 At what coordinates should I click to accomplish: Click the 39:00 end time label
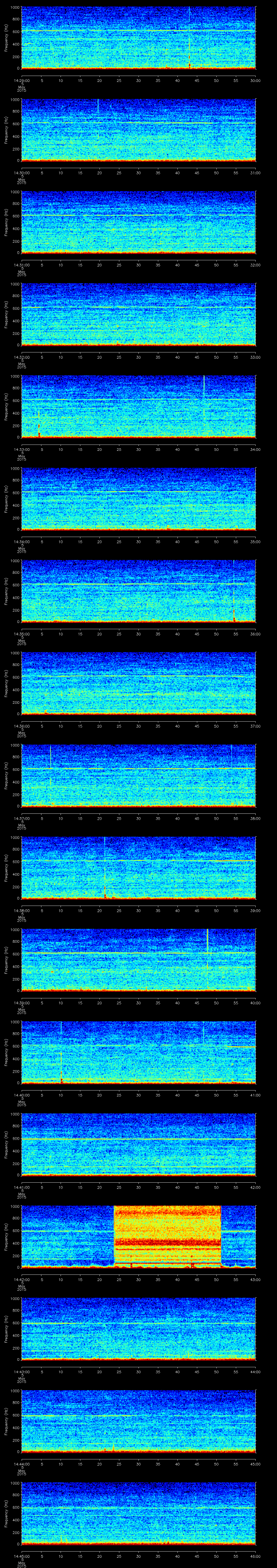coord(255,910)
